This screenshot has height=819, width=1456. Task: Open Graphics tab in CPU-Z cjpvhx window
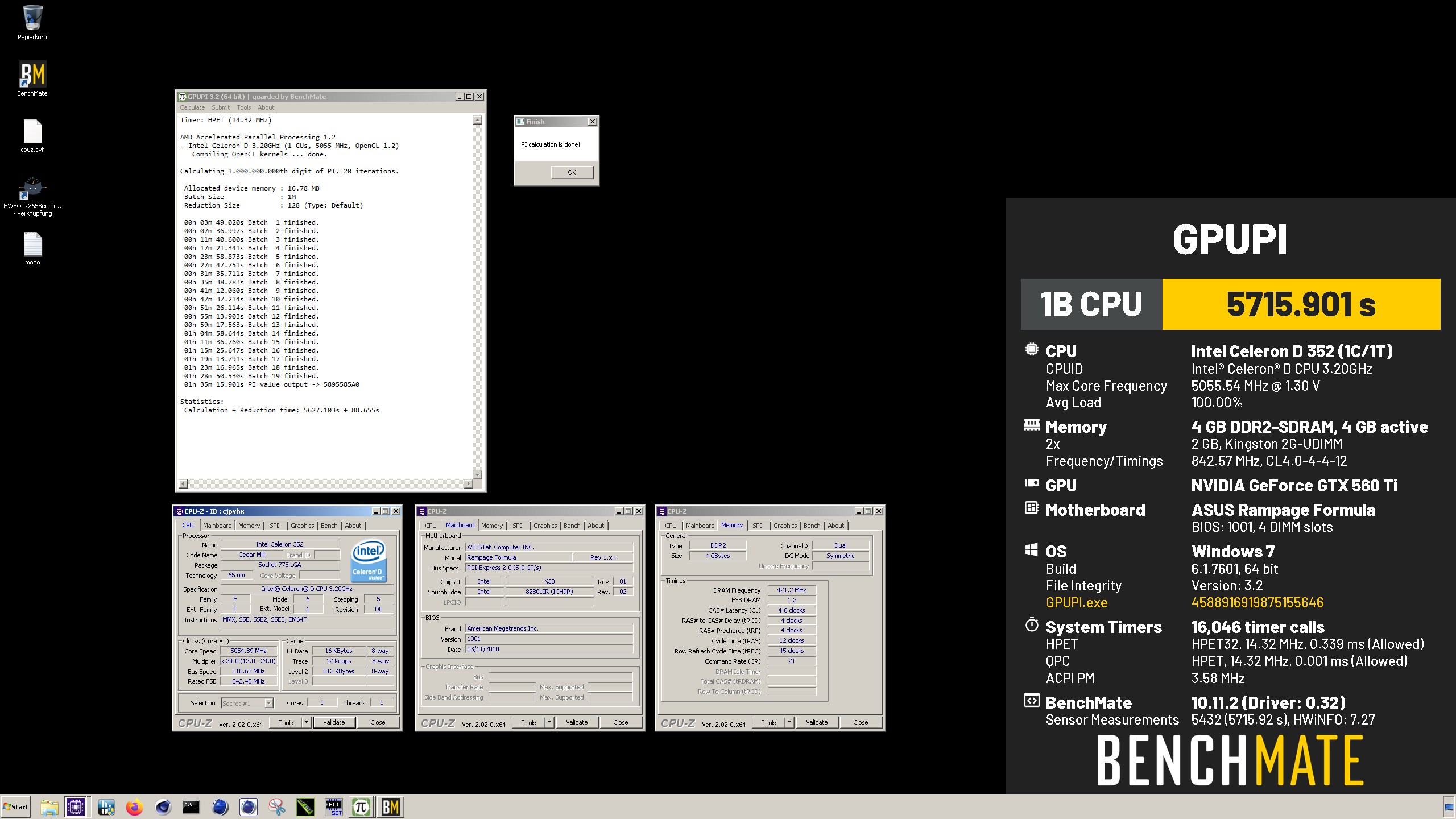(303, 526)
